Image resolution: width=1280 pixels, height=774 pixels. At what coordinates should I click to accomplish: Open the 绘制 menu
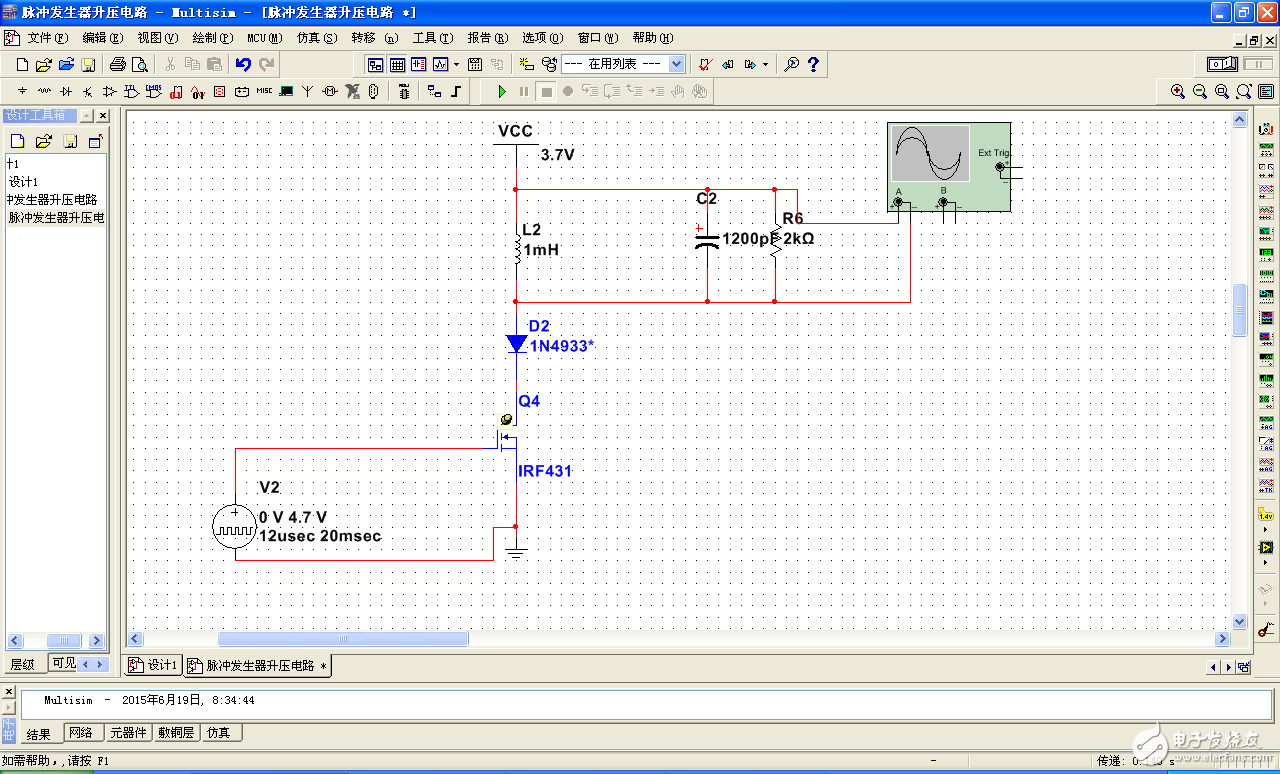tap(211, 38)
